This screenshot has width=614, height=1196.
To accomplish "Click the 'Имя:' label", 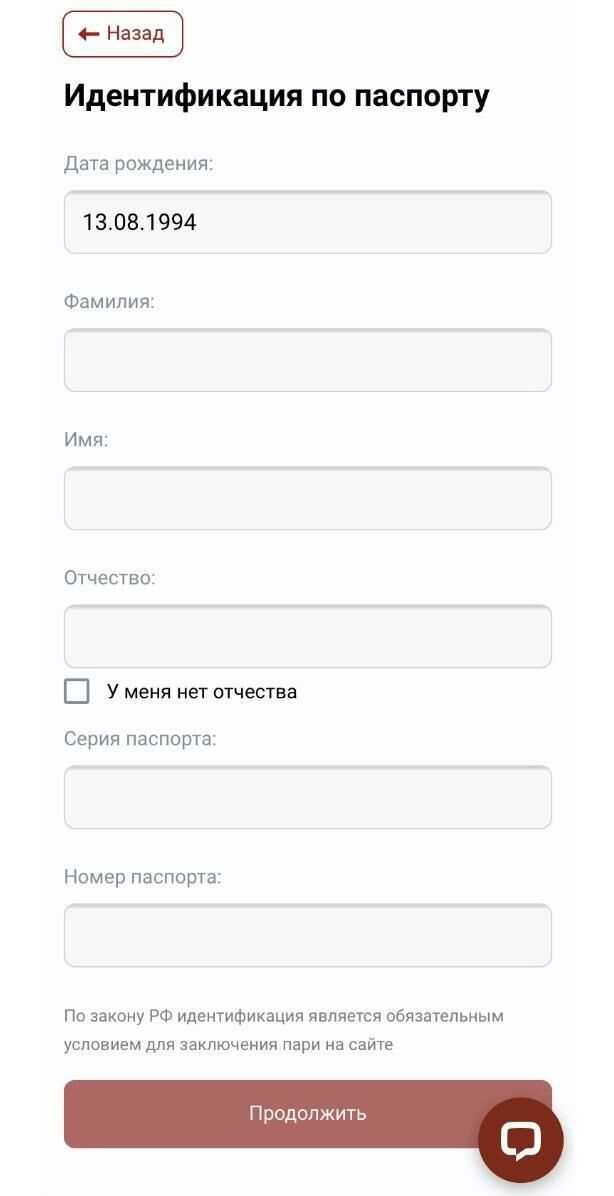I will [x=86, y=440].
